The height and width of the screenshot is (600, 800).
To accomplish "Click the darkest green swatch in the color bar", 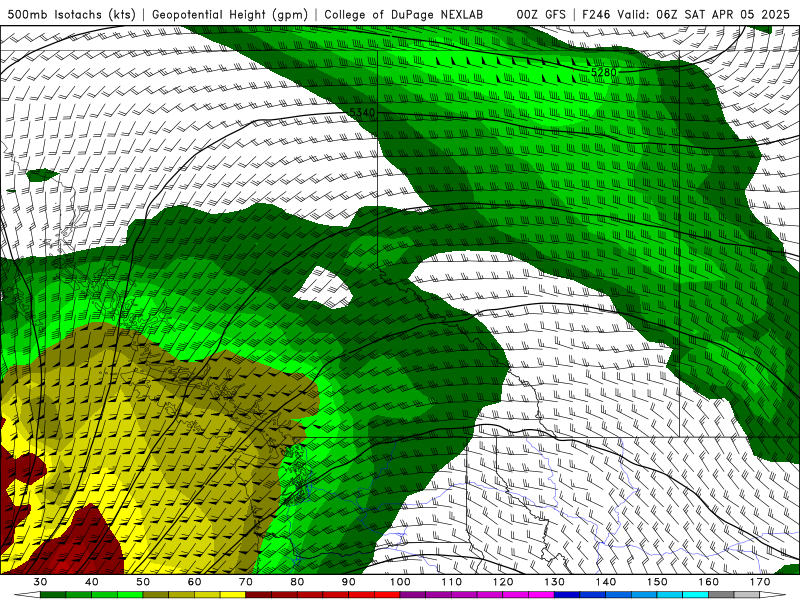I will pos(53,595).
